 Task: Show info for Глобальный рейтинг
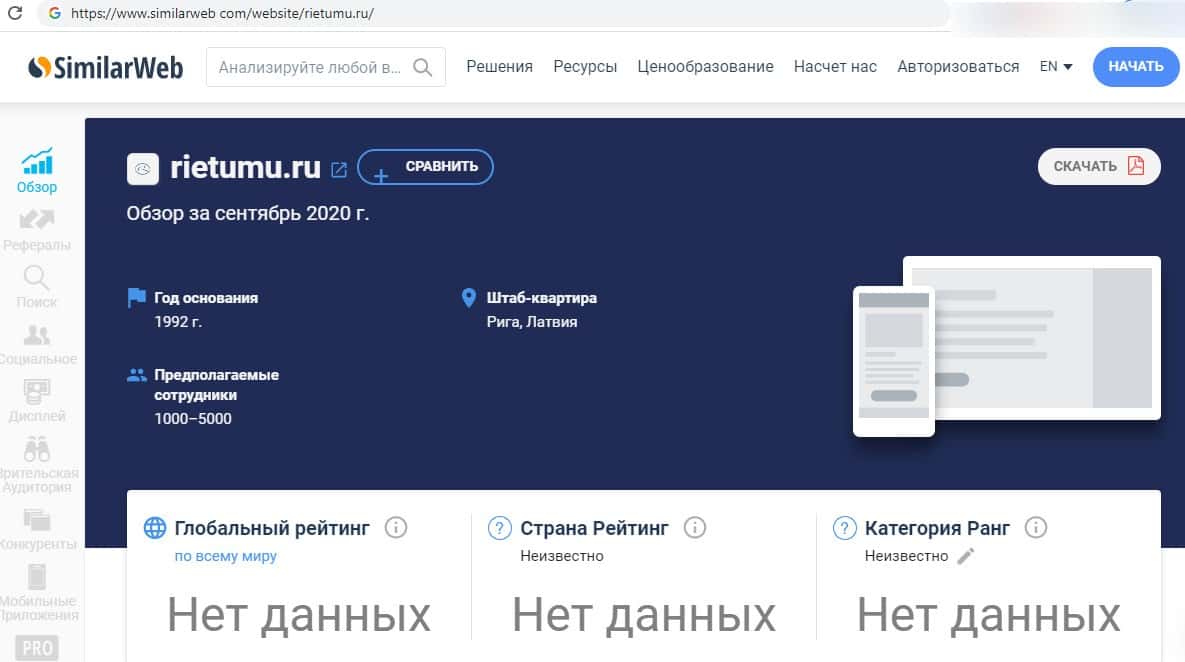pos(395,527)
